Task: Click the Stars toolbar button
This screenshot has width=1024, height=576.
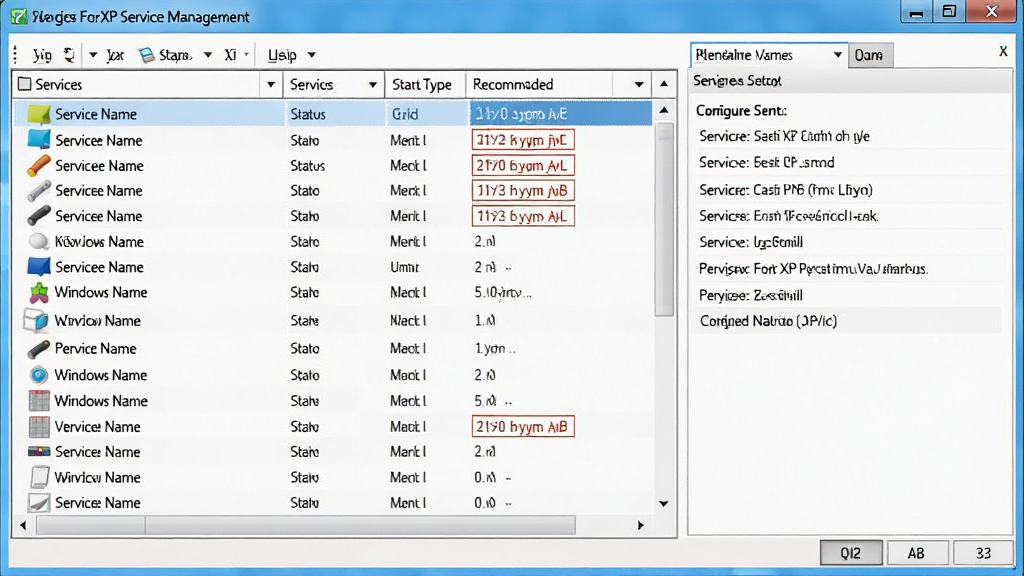Action: tap(166, 55)
